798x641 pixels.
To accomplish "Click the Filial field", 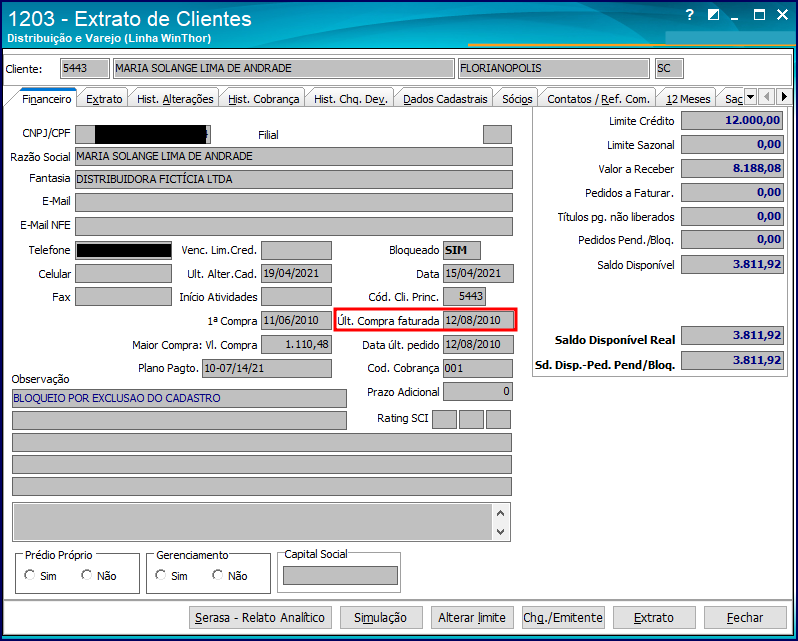I will tap(497, 135).
